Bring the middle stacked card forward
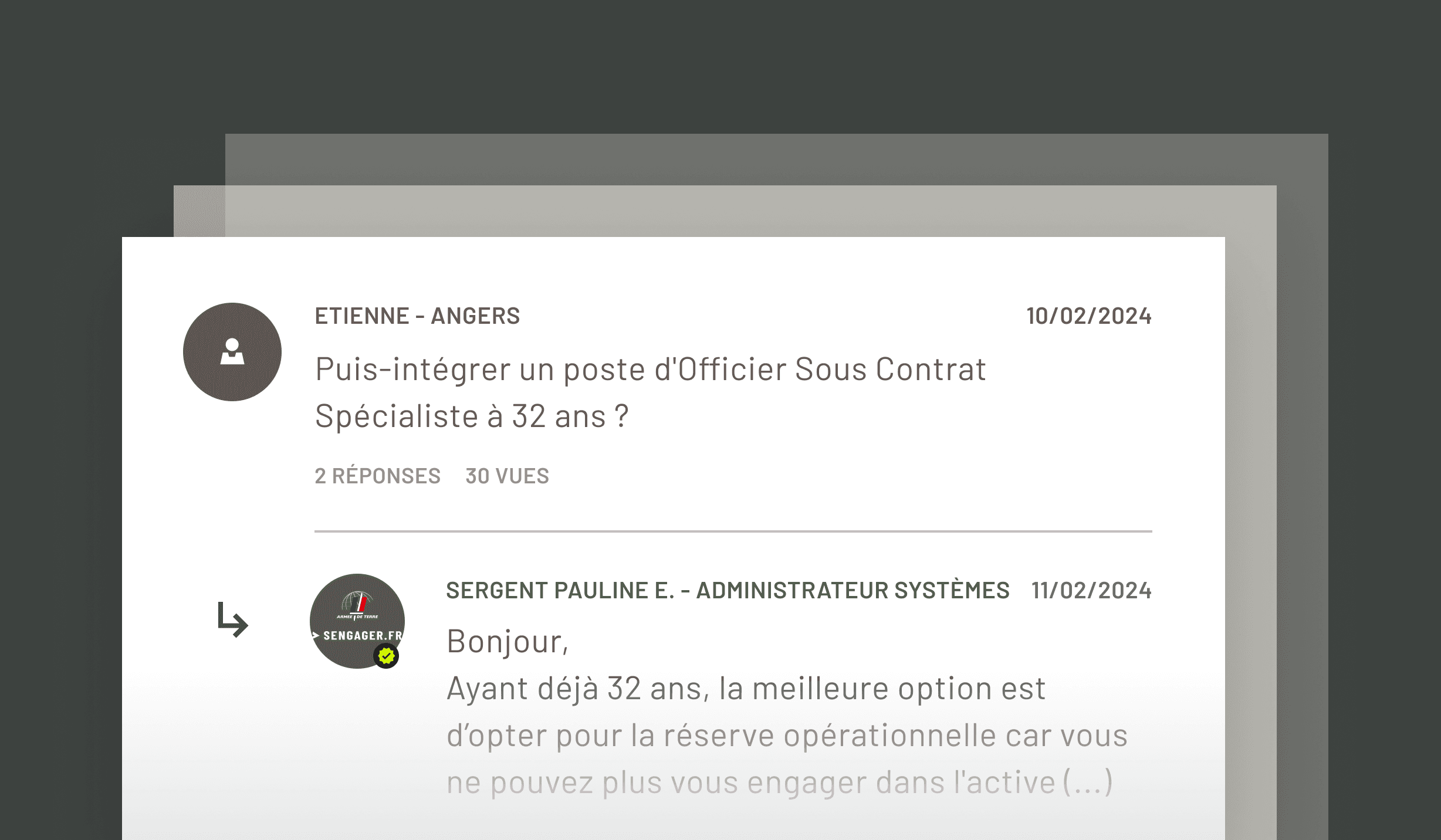The image size is (1441, 840). point(725,211)
